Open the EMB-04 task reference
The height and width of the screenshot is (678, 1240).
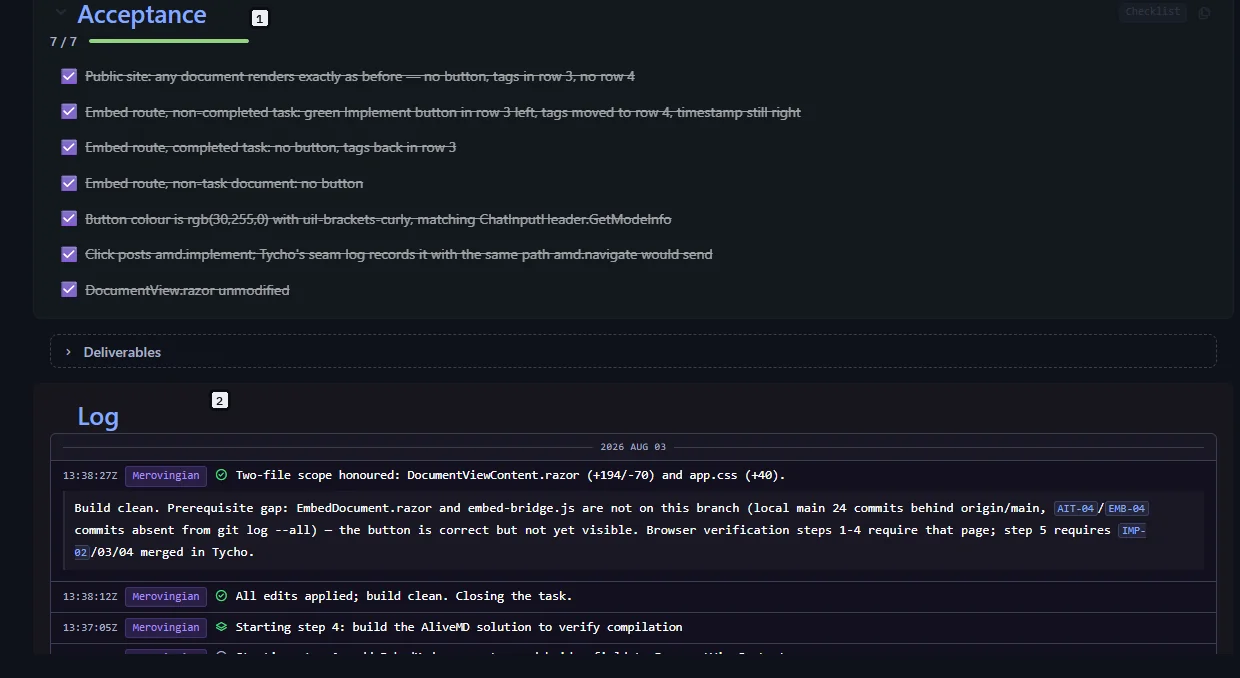tap(1126, 508)
